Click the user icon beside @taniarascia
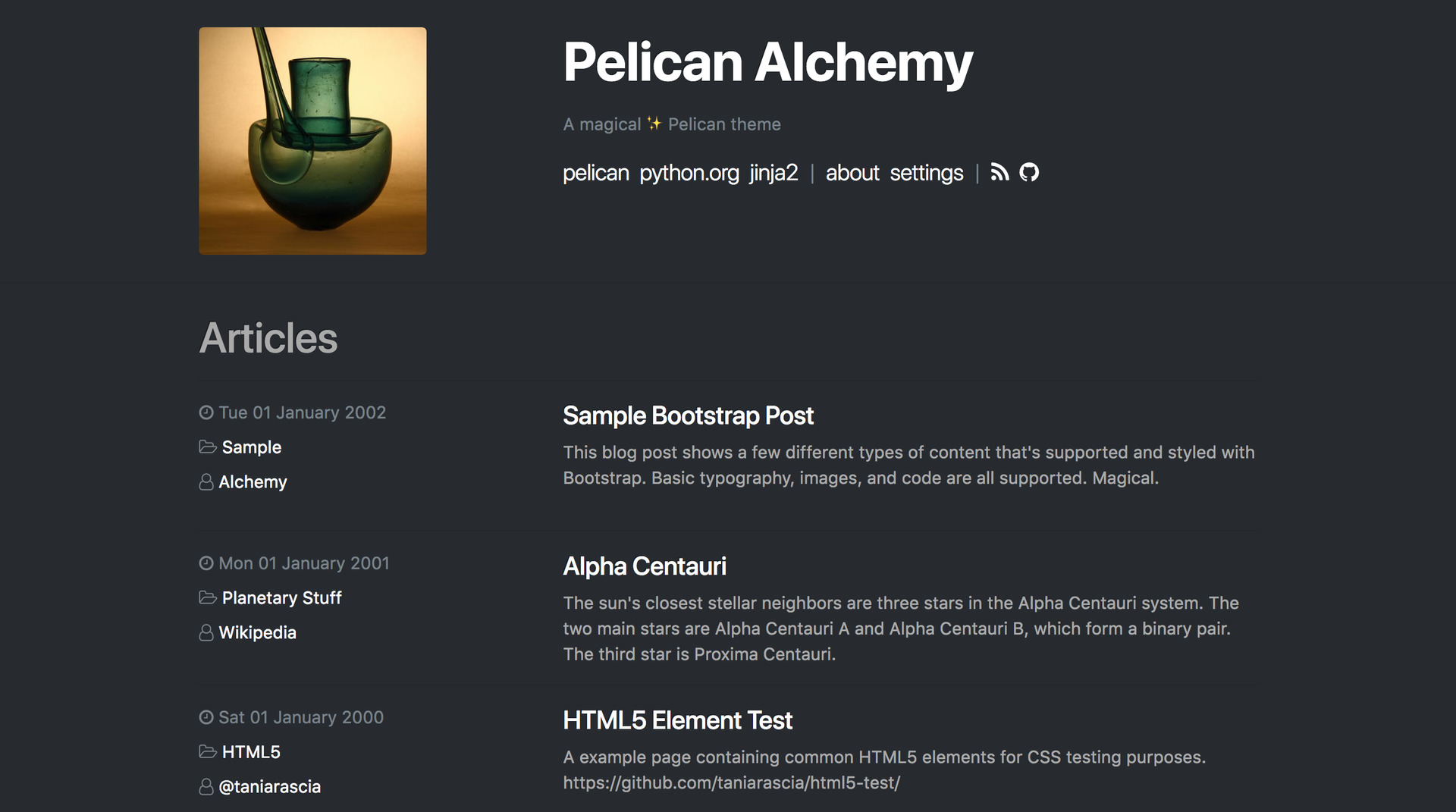1456x812 pixels. click(x=206, y=787)
